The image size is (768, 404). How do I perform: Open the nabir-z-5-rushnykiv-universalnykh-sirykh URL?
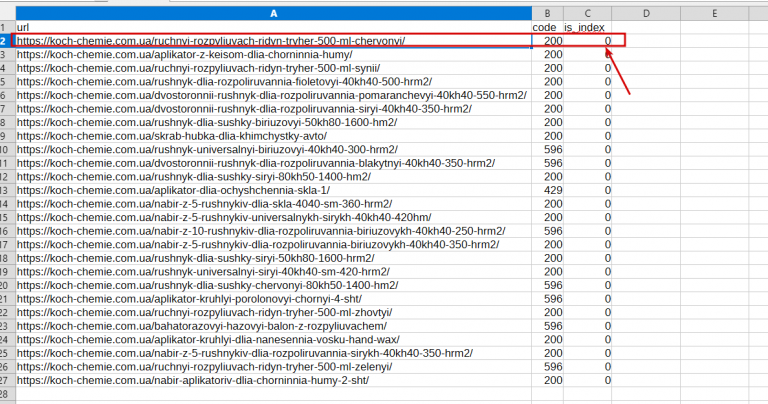(224, 217)
